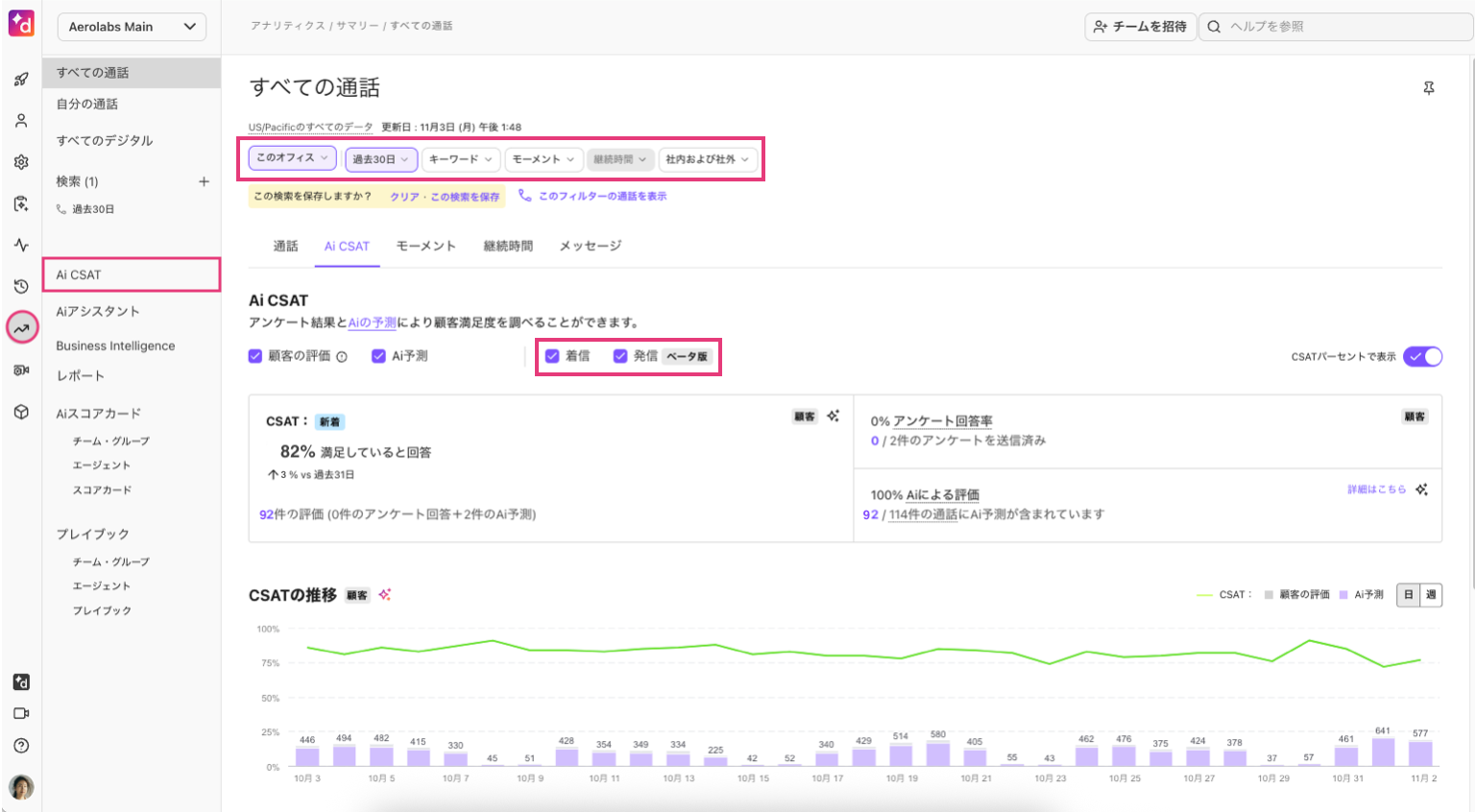The width and height of the screenshot is (1475, 812).
Task: Click the Dialpad logo in the left rail
Action: point(21,24)
